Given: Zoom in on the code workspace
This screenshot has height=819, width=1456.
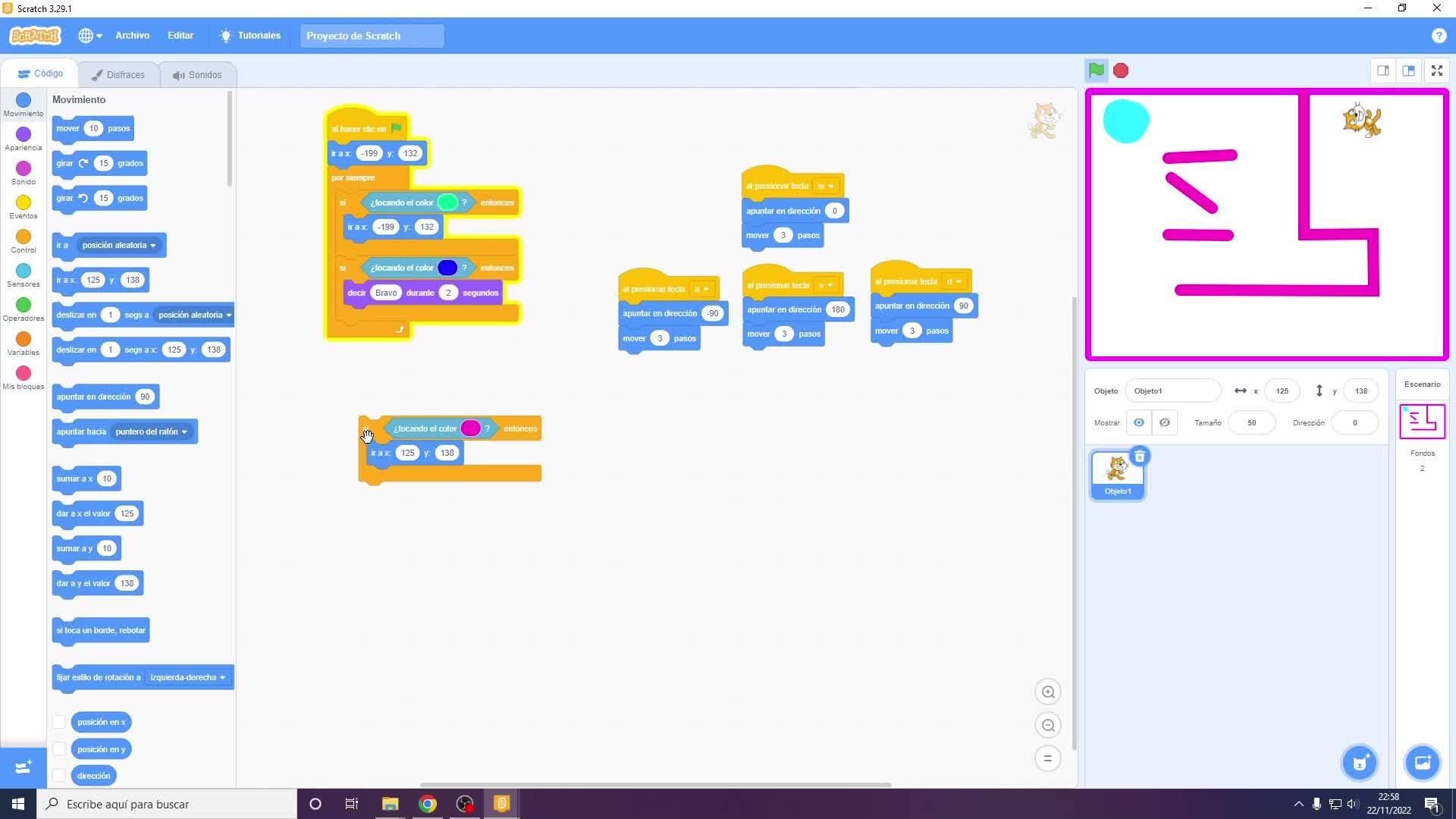Looking at the screenshot, I should [x=1048, y=692].
